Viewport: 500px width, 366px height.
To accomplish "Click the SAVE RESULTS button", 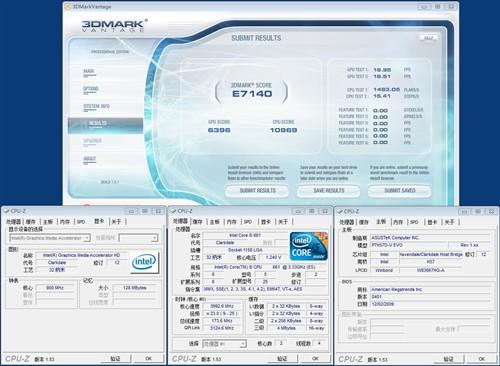I will pyautogui.click(x=329, y=191).
